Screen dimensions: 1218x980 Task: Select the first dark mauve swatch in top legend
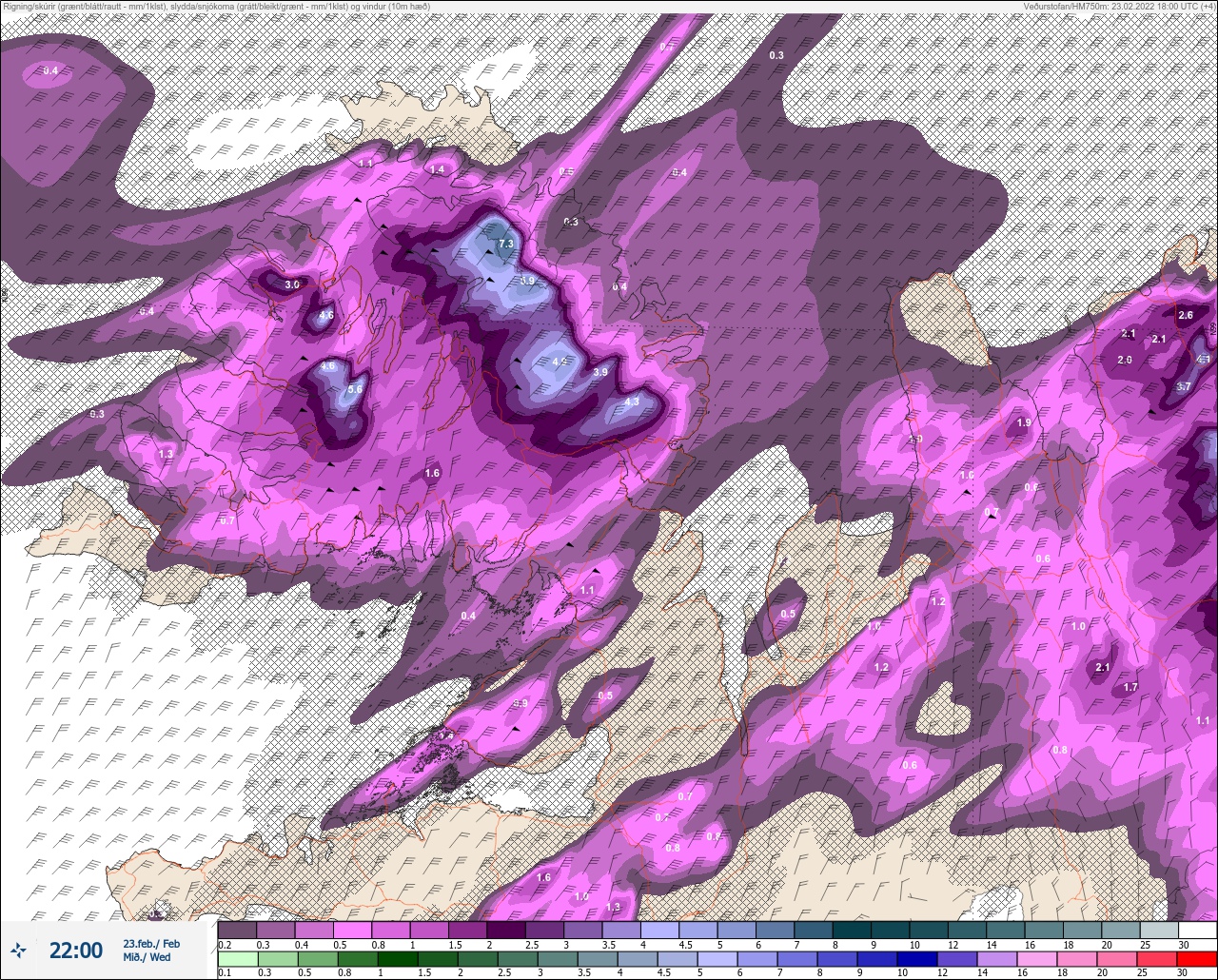coord(237,930)
